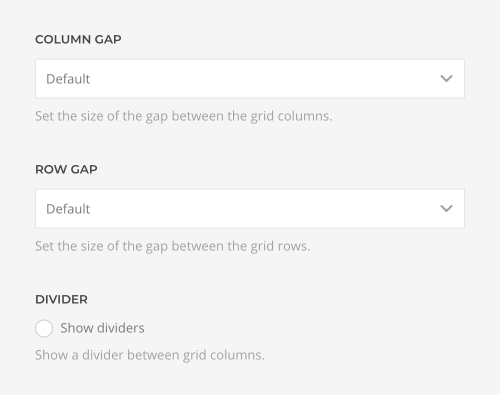Focus the Row Gap select box

(x=250, y=209)
